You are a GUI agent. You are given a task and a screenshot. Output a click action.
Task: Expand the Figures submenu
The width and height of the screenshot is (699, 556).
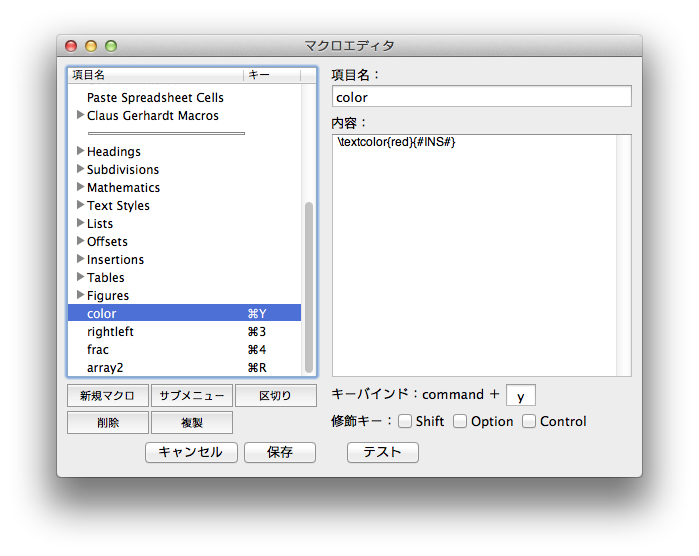pyautogui.click(x=80, y=295)
